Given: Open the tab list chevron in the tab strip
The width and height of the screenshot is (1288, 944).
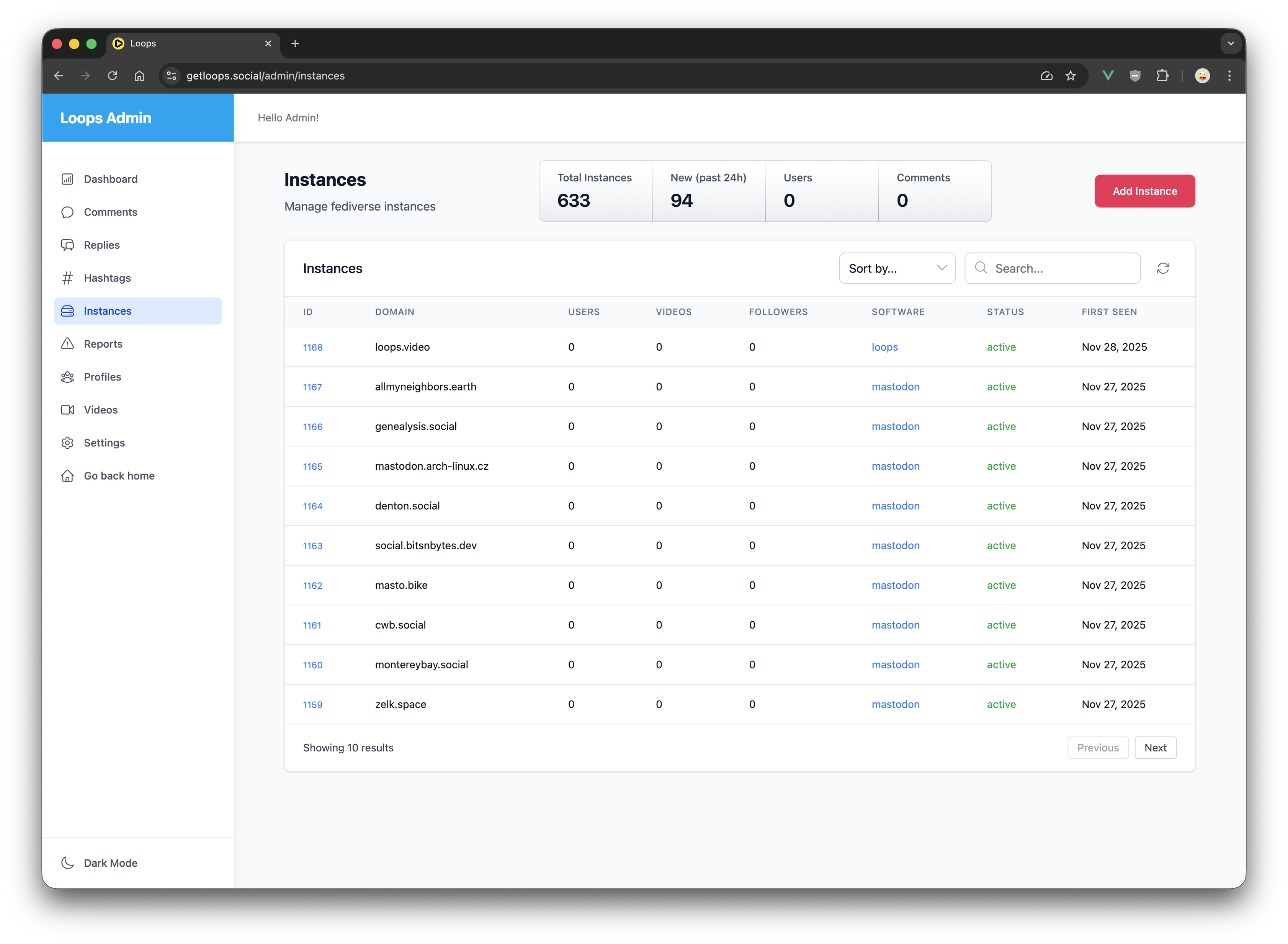Looking at the screenshot, I should [1231, 43].
